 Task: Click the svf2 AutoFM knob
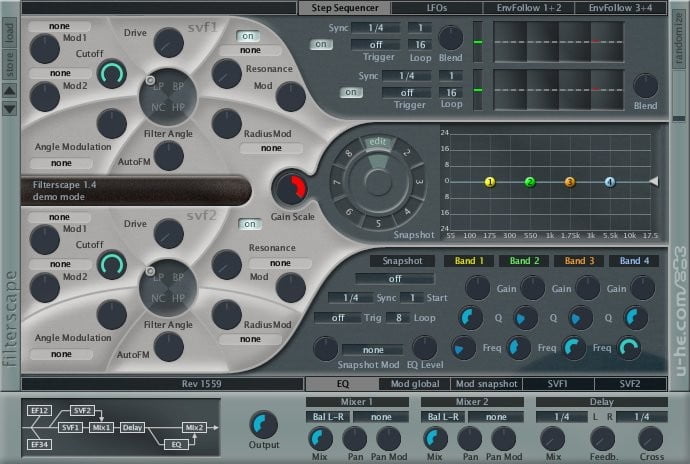169,347
